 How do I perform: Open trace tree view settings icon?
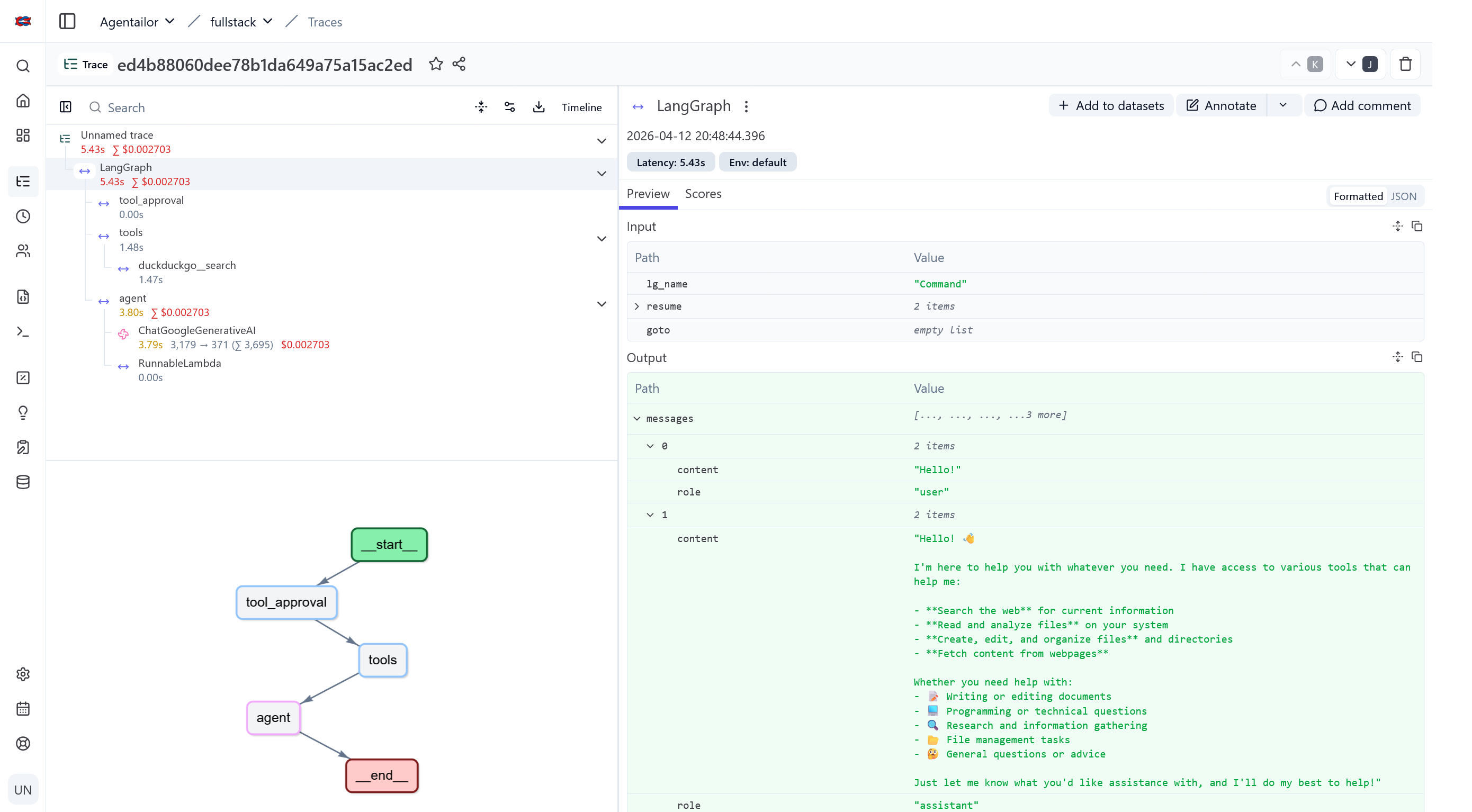pyautogui.click(x=510, y=107)
